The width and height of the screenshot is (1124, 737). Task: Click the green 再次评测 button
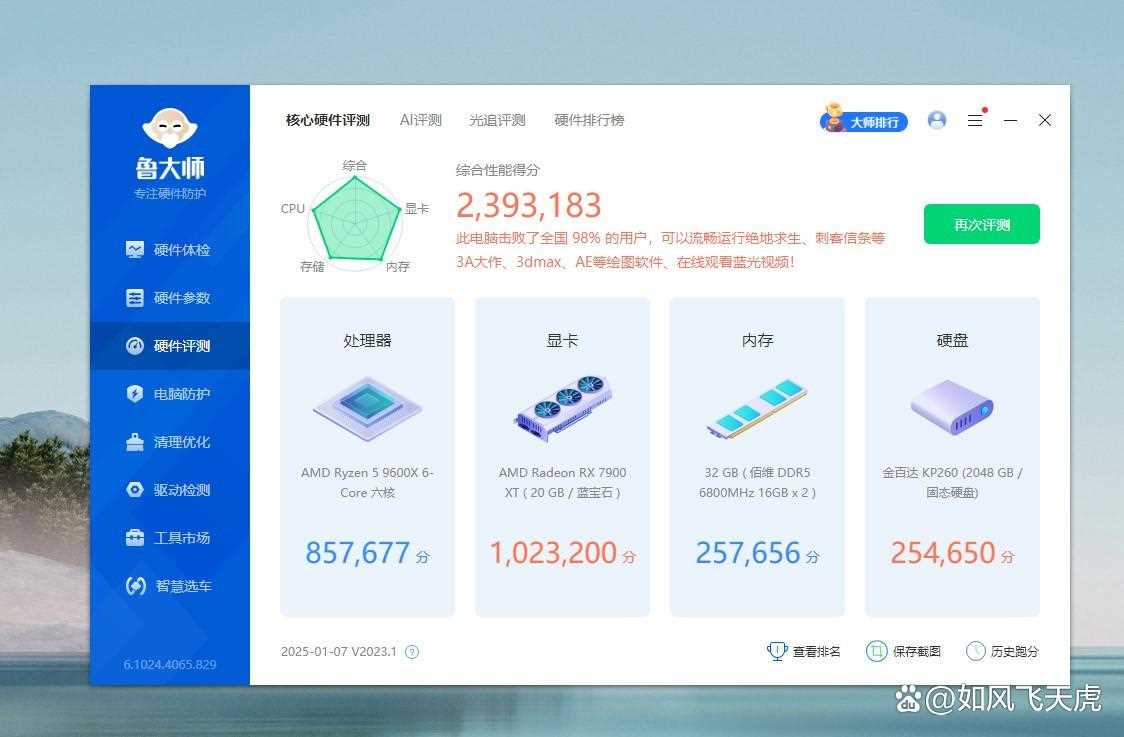pyautogui.click(x=981, y=224)
